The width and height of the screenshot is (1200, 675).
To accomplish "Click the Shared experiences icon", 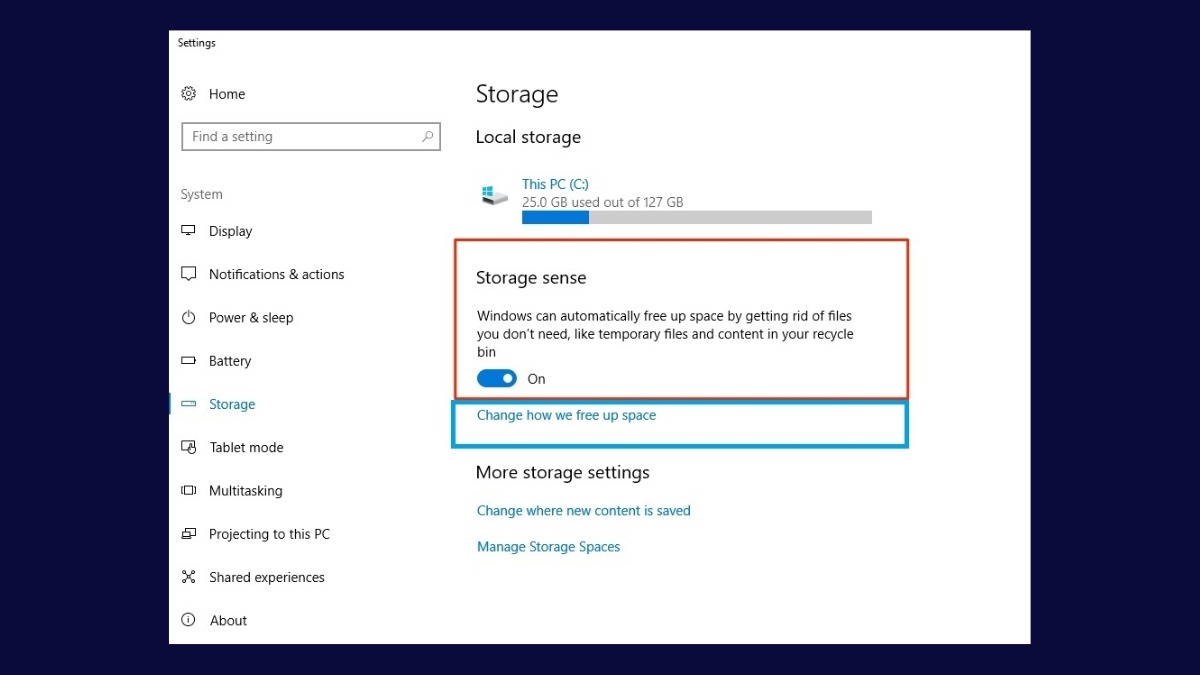I will 188,577.
